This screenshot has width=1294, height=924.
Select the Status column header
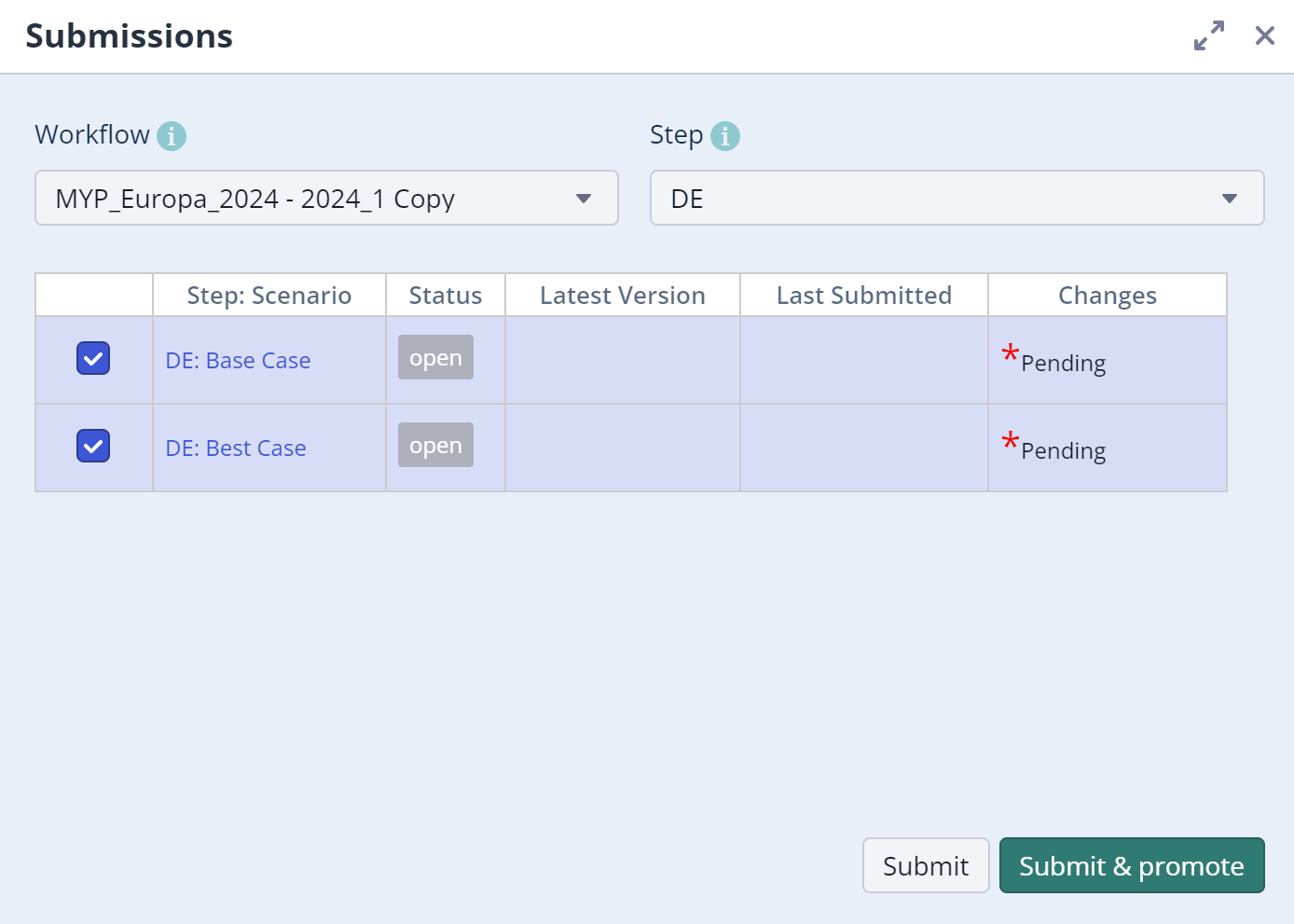445,296
